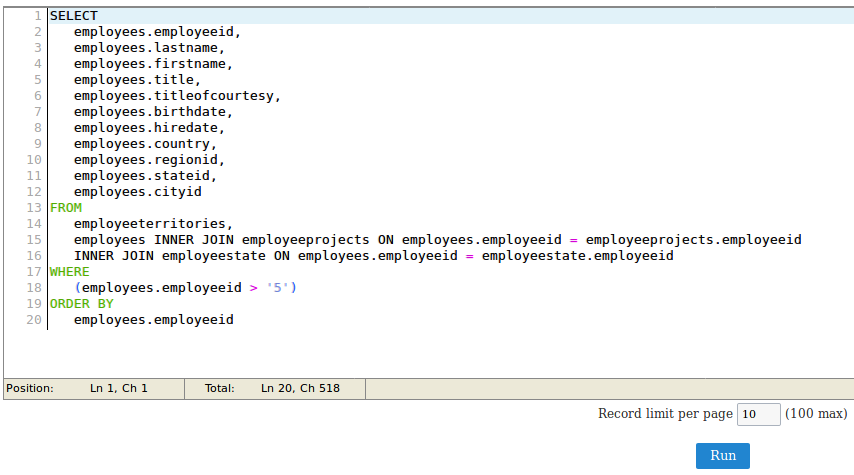
Task: Click employeestate.employeeid at end of line 16
Action: click(x=577, y=256)
